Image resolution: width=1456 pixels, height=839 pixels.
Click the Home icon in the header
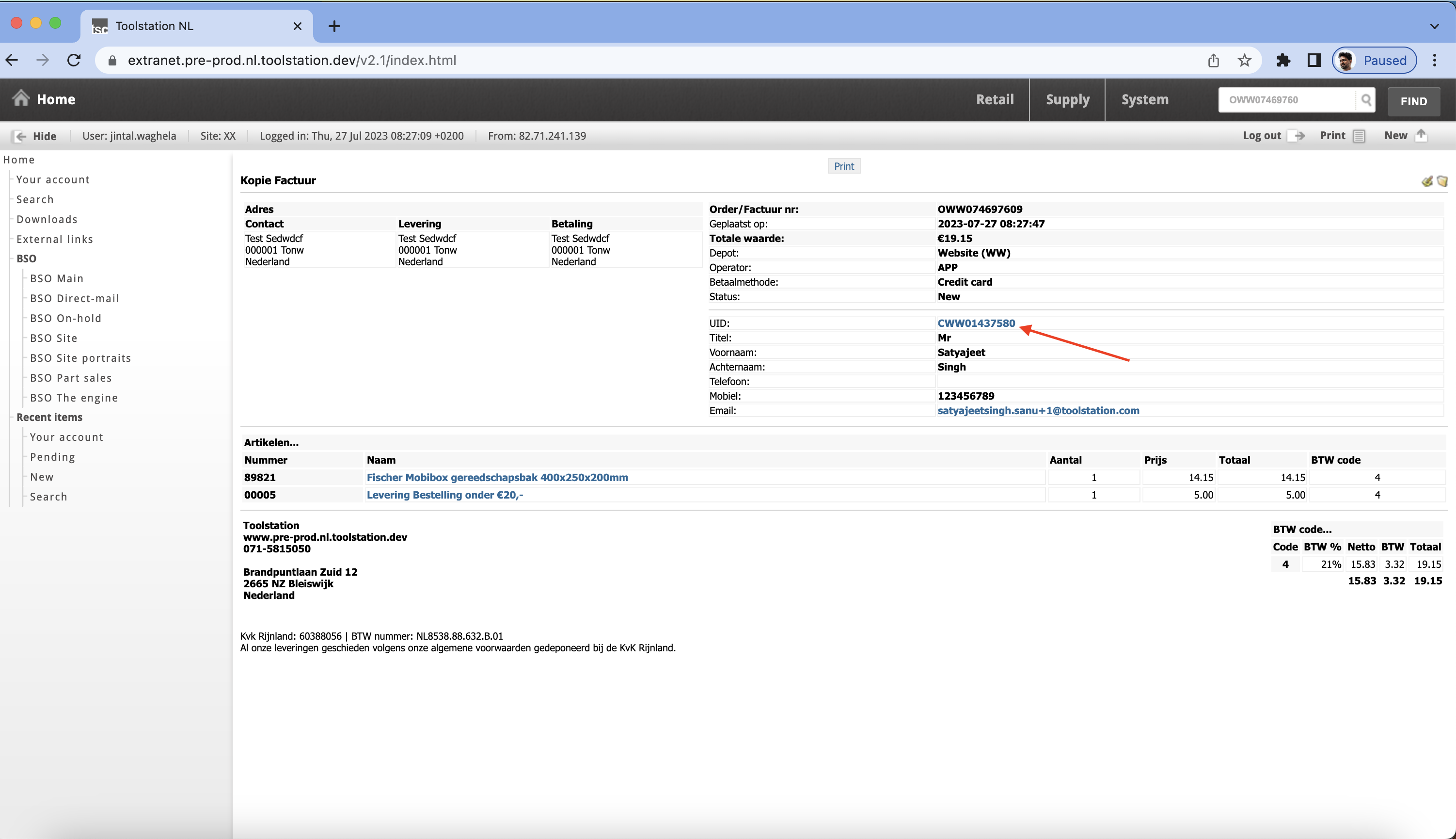tap(21, 98)
